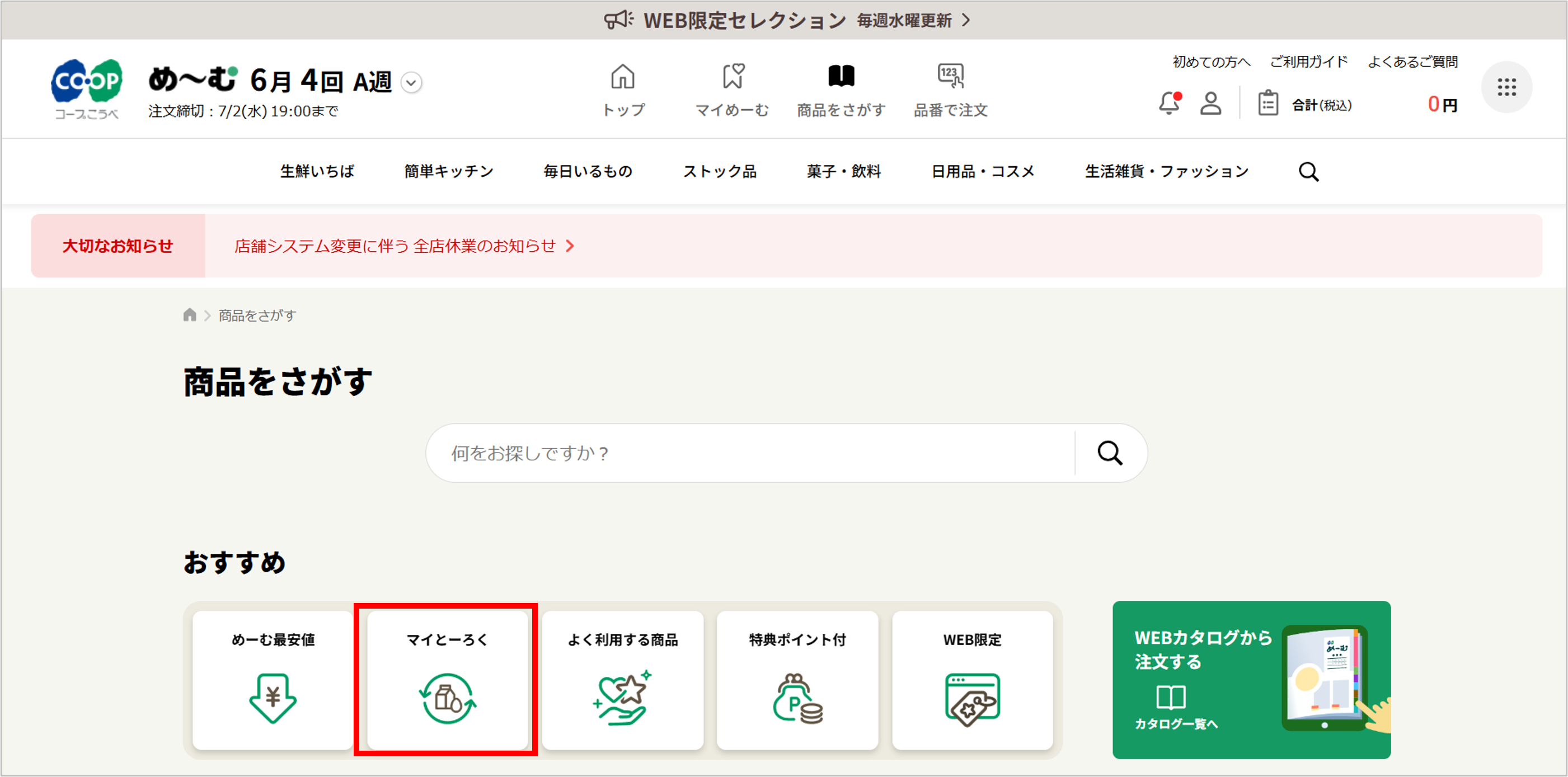Open 生活雑貨・ファッション category menu
The height and width of the screenshot is (777, 1568).
click(x=1167, y=172)
